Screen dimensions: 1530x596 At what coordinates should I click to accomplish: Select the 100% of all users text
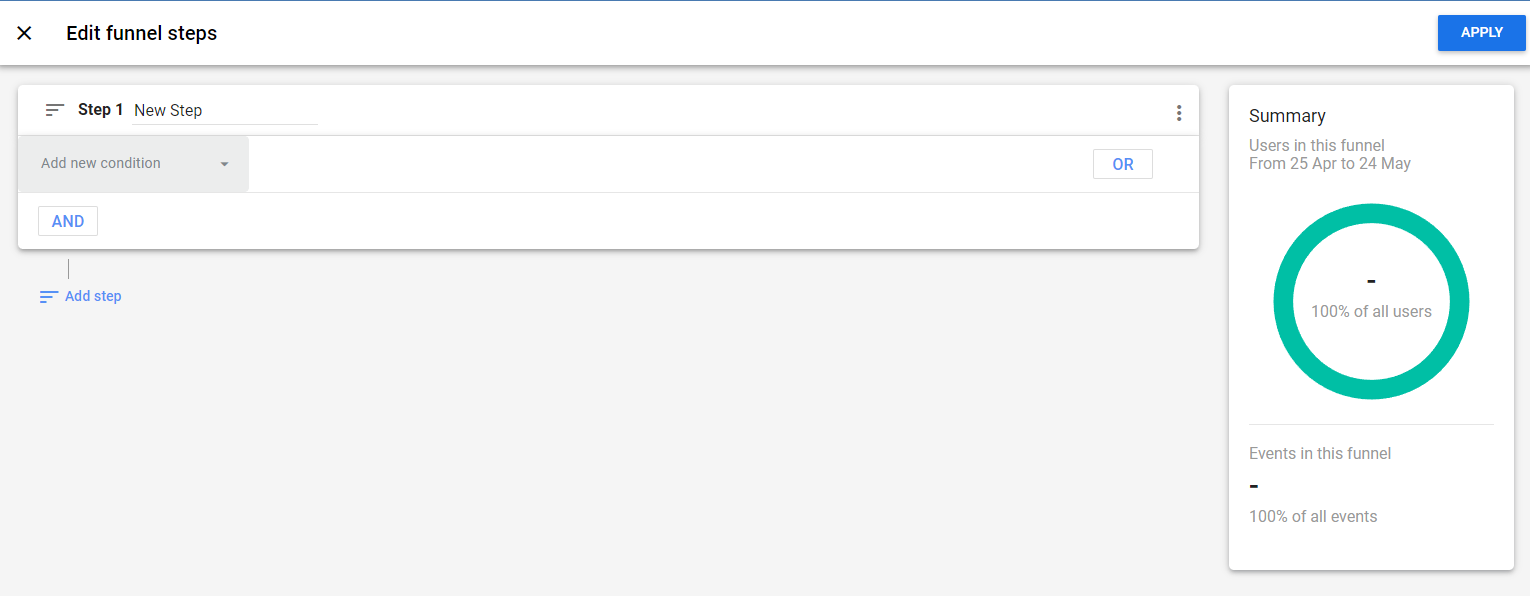pyautogui.click(x=1371, y=311)
